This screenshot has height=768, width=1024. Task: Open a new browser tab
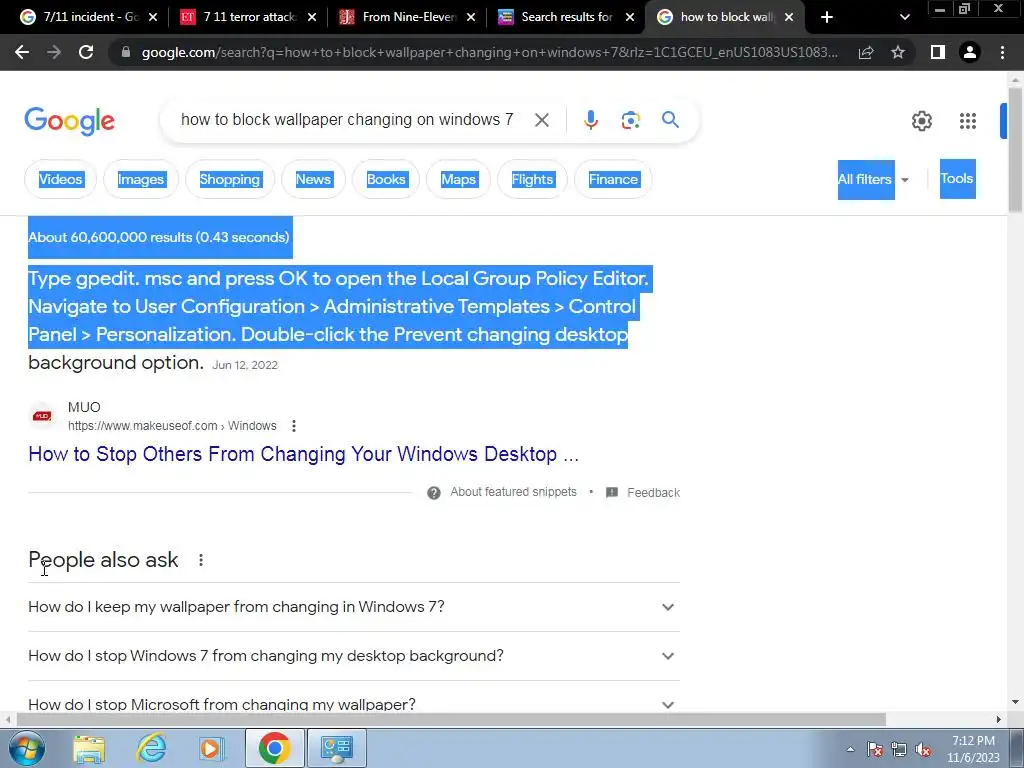(827, 17)
